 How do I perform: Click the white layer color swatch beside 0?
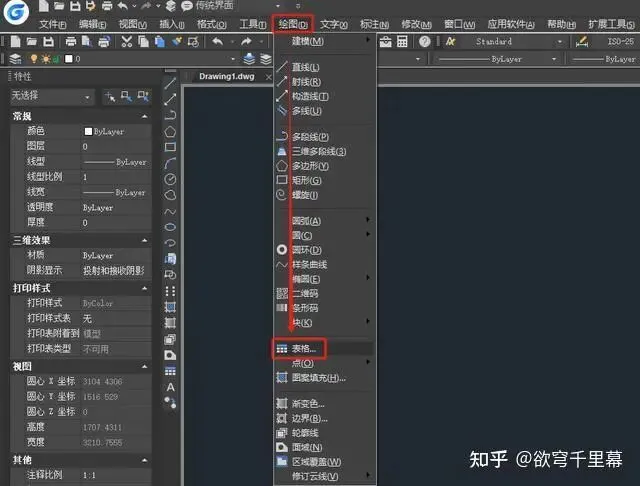[69, 59]
